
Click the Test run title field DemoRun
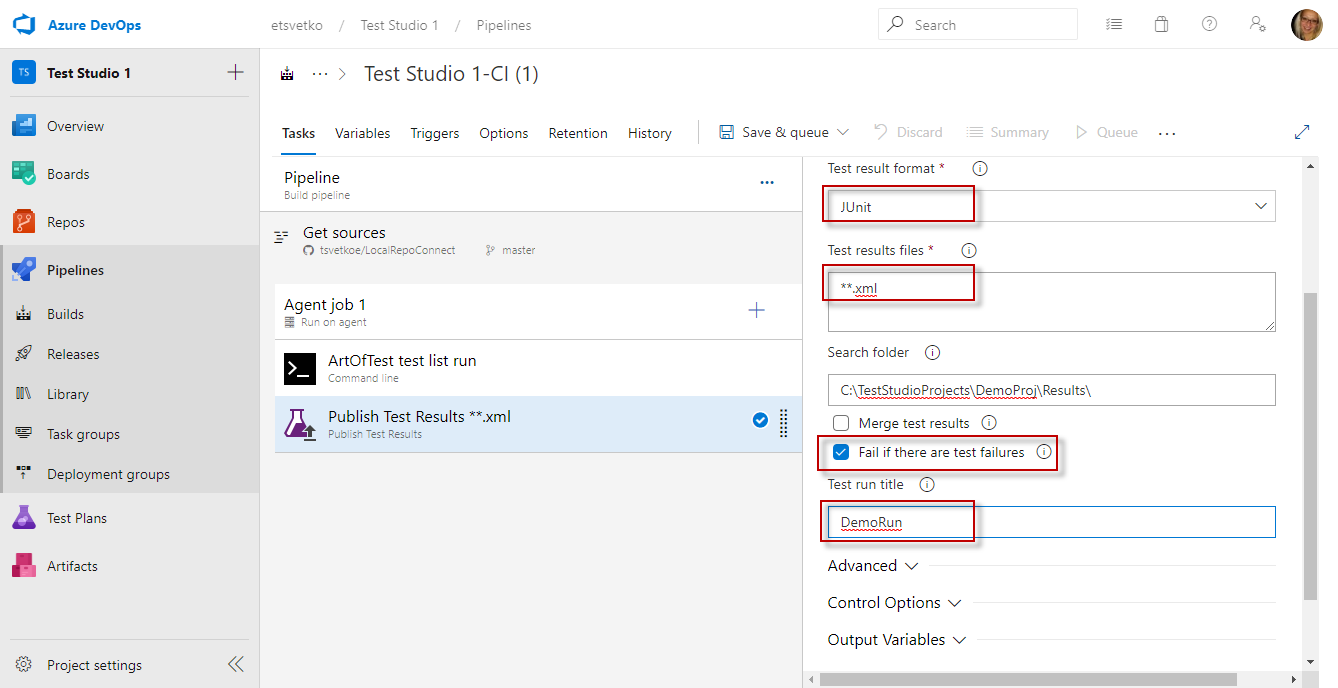click(x=1051, y=522)
